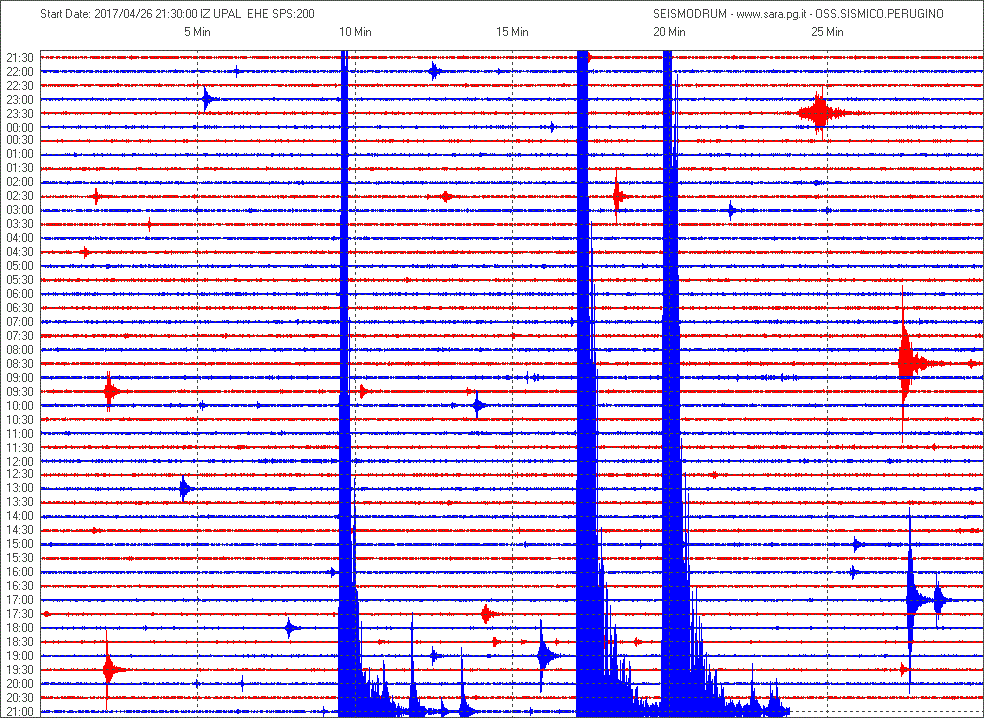
Task: Click the 00:00 trace time label
Action: (19, 127)
